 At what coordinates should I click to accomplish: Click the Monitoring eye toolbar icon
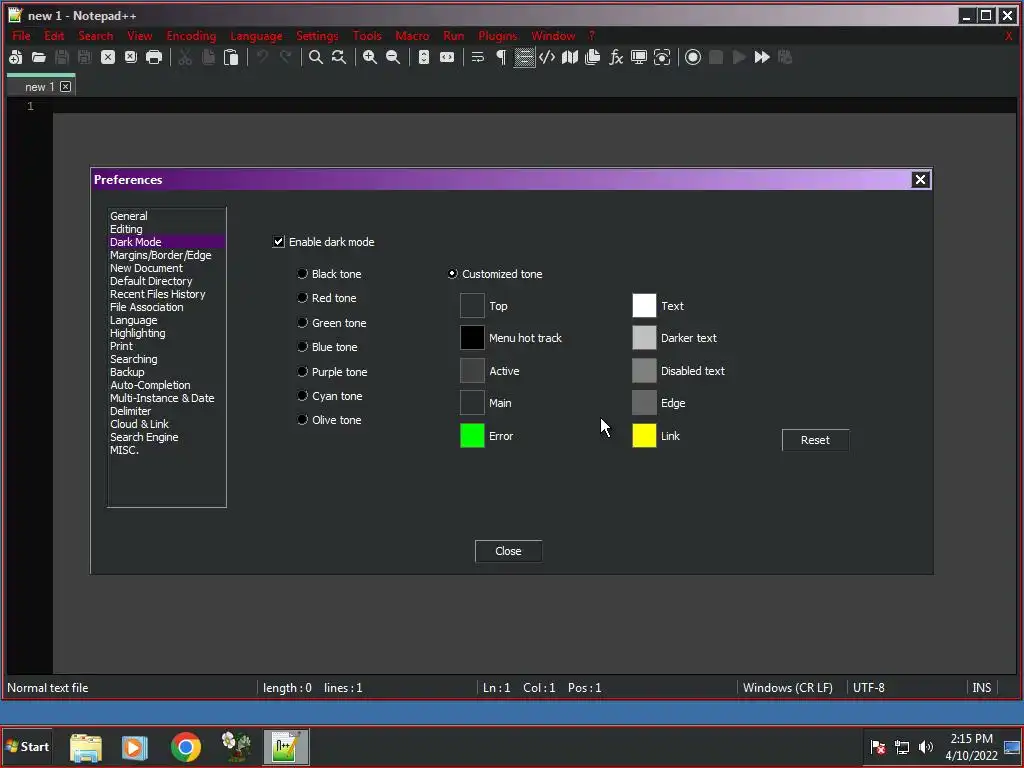coord(662,57)
